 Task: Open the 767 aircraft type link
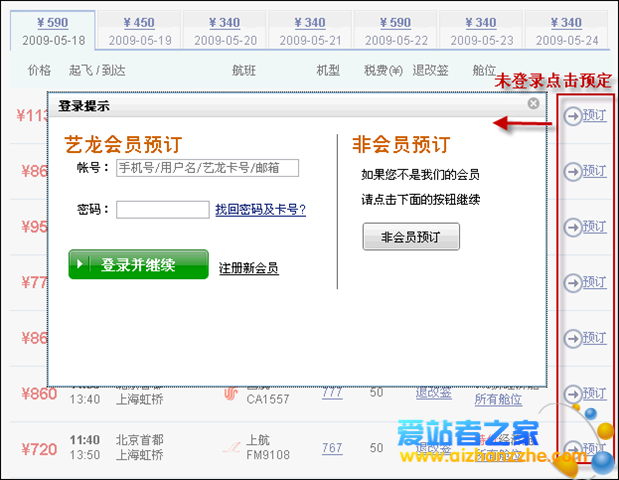coord(332,448)
